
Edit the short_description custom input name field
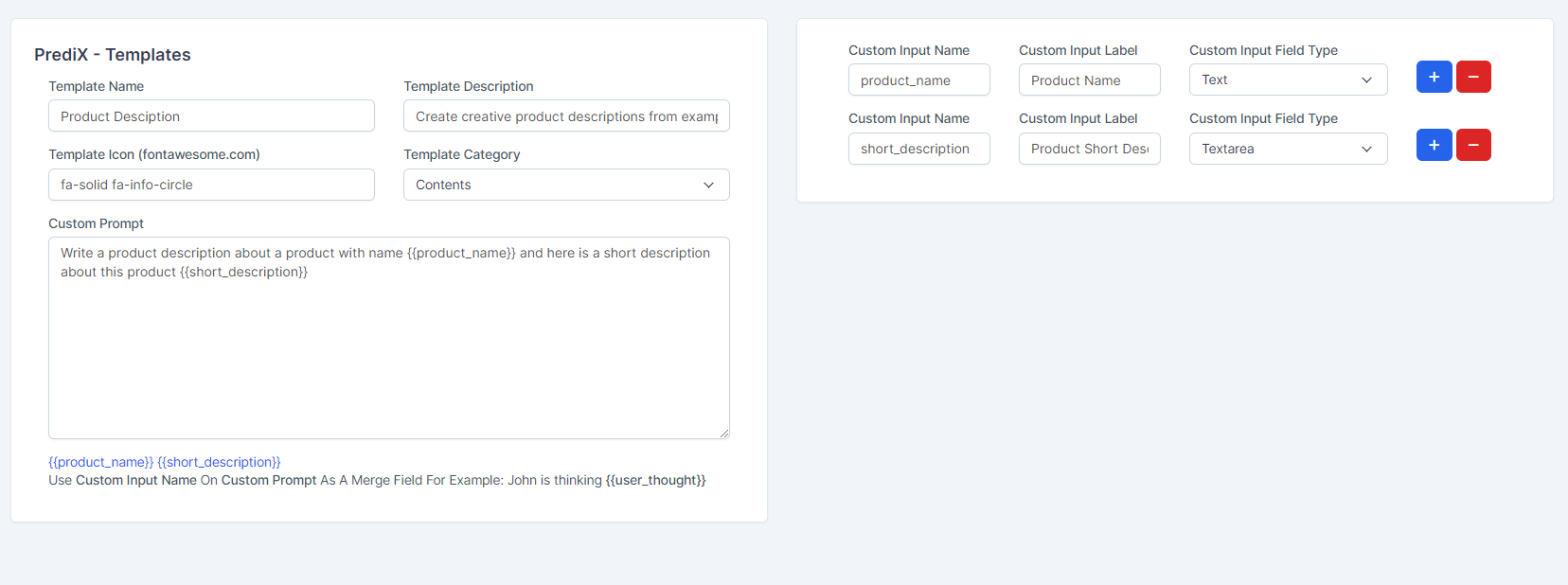coord(918,149)
